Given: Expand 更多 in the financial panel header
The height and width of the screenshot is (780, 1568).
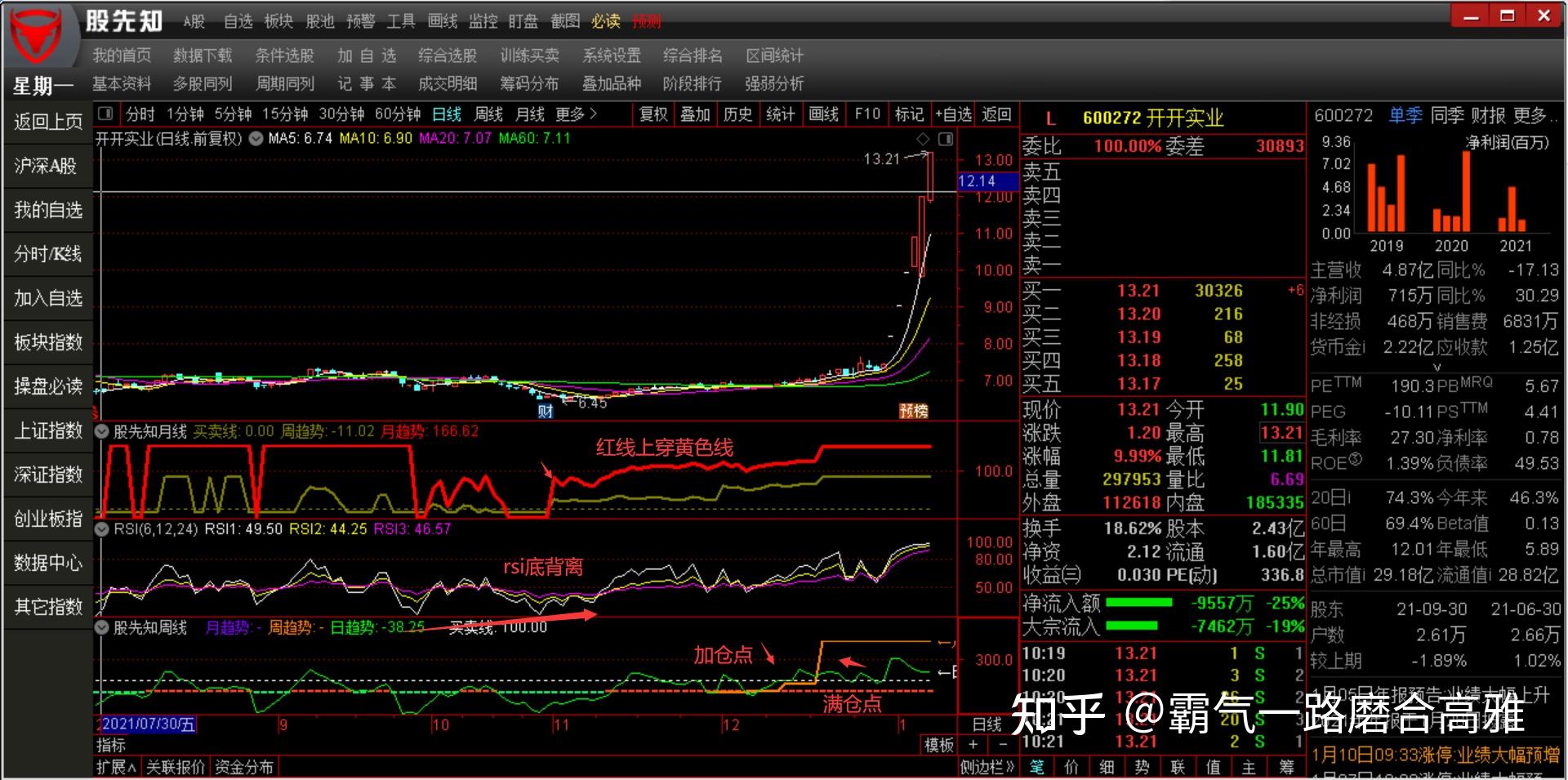Looking at the screenshot, I should tap(1535, 116).
